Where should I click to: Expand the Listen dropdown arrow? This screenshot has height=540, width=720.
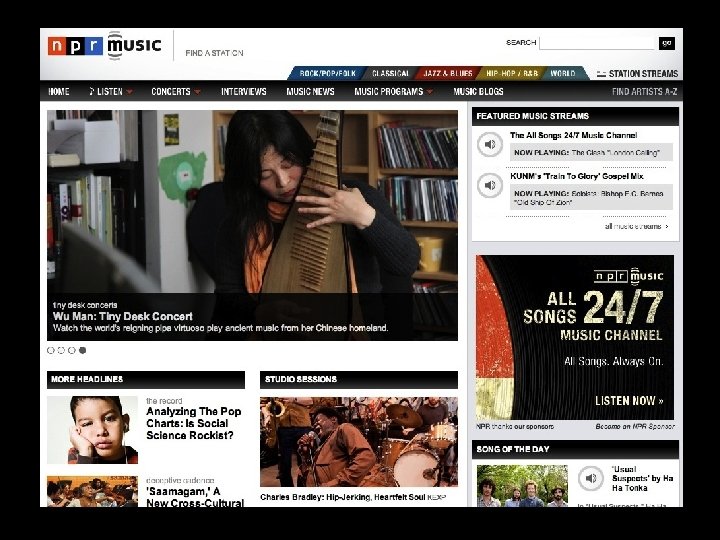click(129, 92)
